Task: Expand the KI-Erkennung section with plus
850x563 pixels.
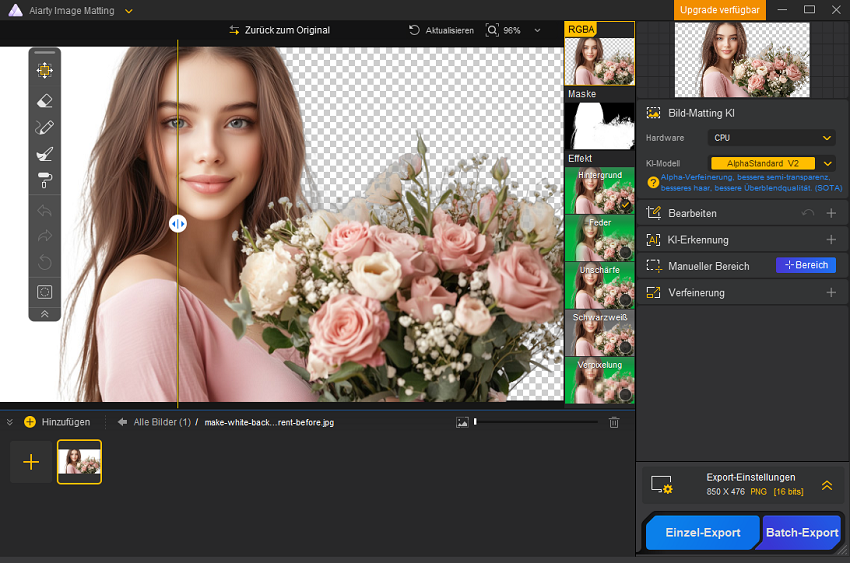Action: tap(831, 240)
